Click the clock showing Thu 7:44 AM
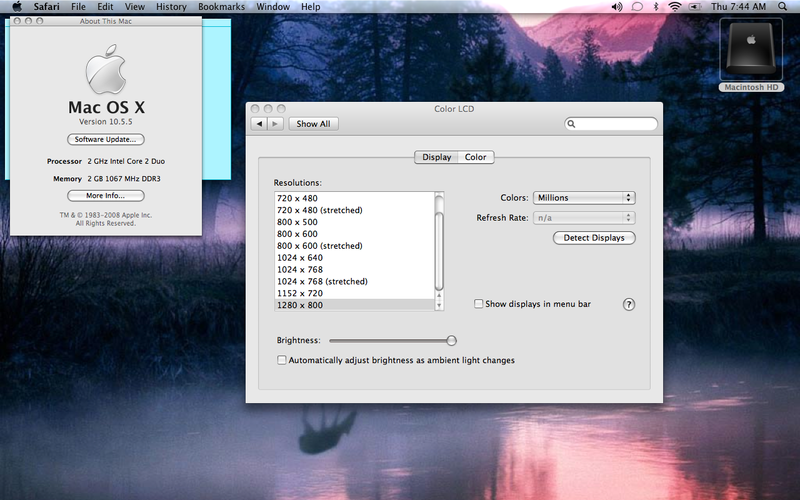Screen dimensions: 800x500 738,7
